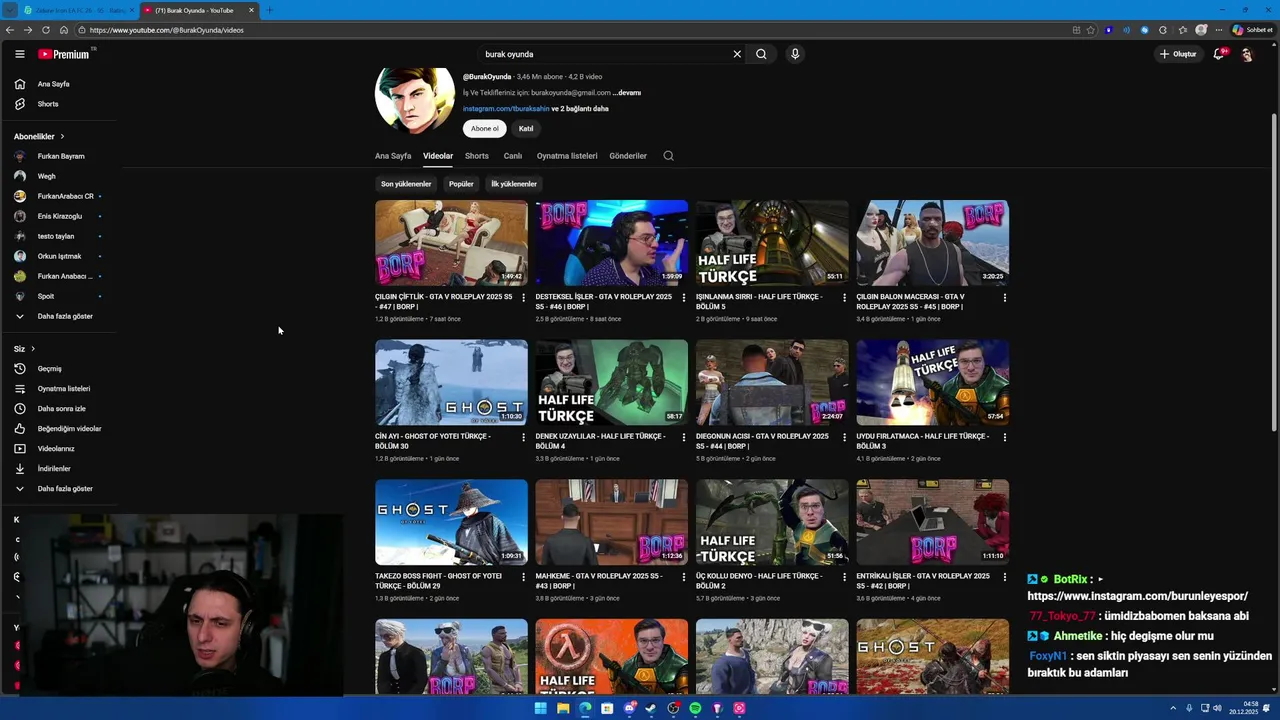This screenshot has height=720, width=1280.
Task: Open instagram.com/tburaksahin link
Action: 506,109
